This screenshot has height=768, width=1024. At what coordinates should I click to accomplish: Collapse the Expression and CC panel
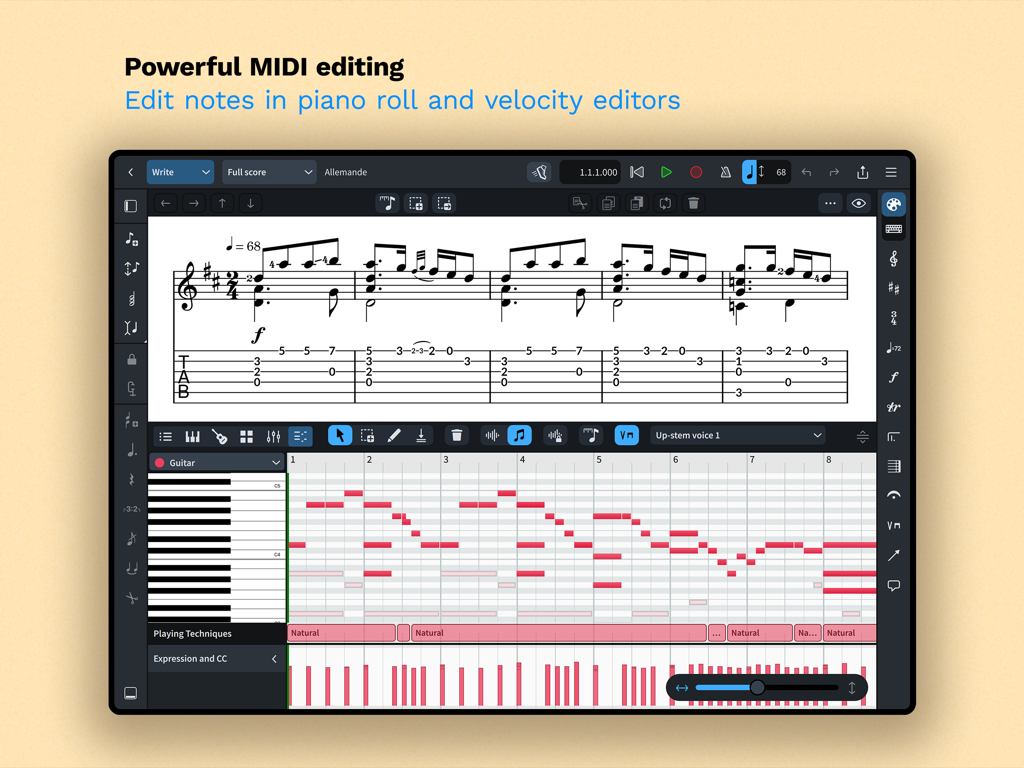tap(276, 658)
